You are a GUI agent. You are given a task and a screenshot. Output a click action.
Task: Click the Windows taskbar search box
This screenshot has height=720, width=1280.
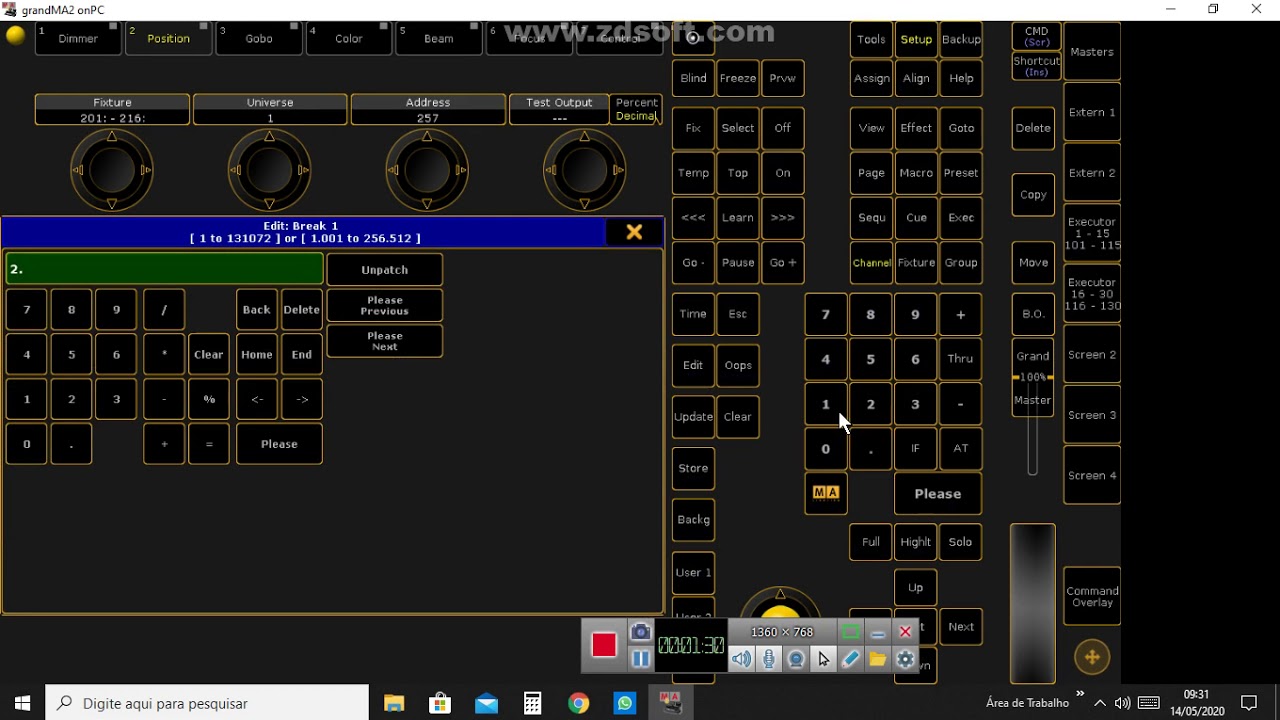207,703
